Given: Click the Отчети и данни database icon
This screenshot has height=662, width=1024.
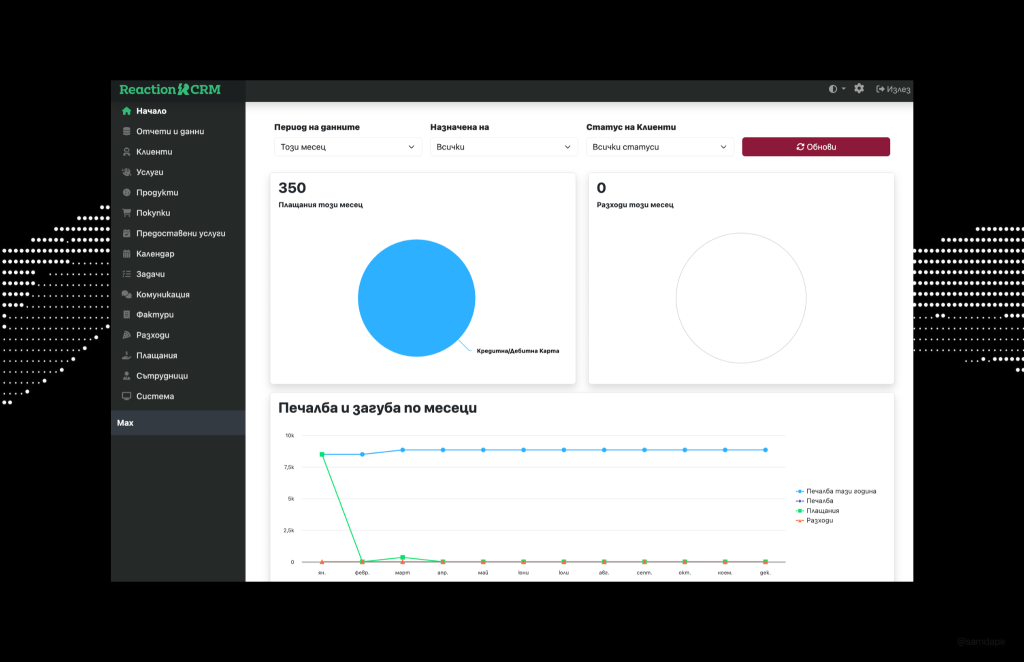Looking at the screenshot, I should [x=126, y=132].
